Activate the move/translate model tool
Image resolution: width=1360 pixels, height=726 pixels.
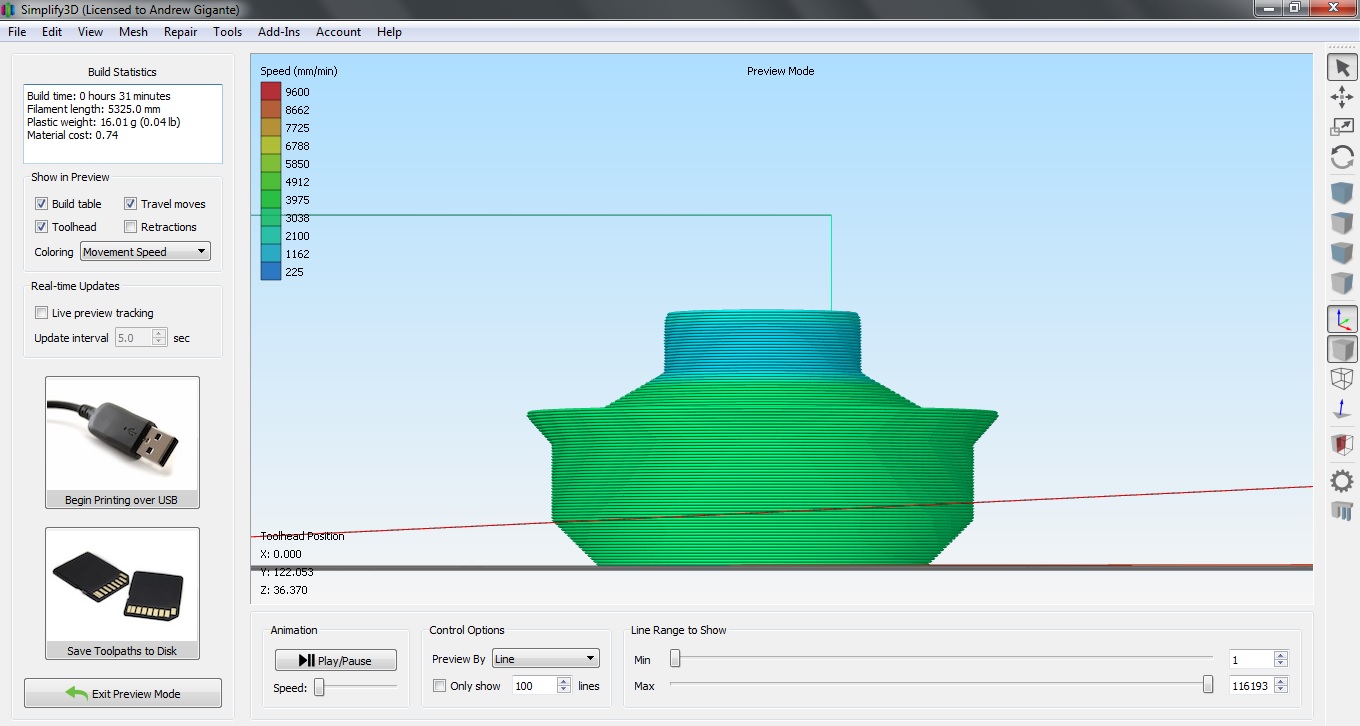point(1342,97)
